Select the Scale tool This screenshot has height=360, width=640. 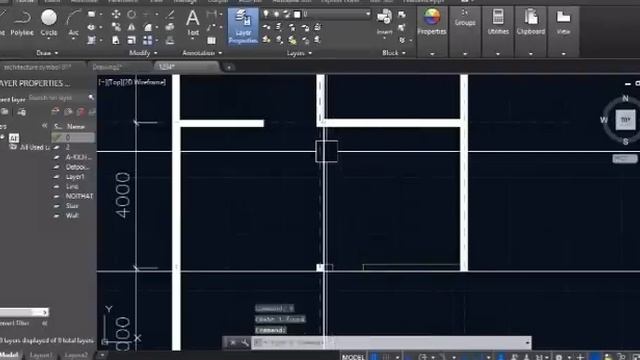point(131,40)
